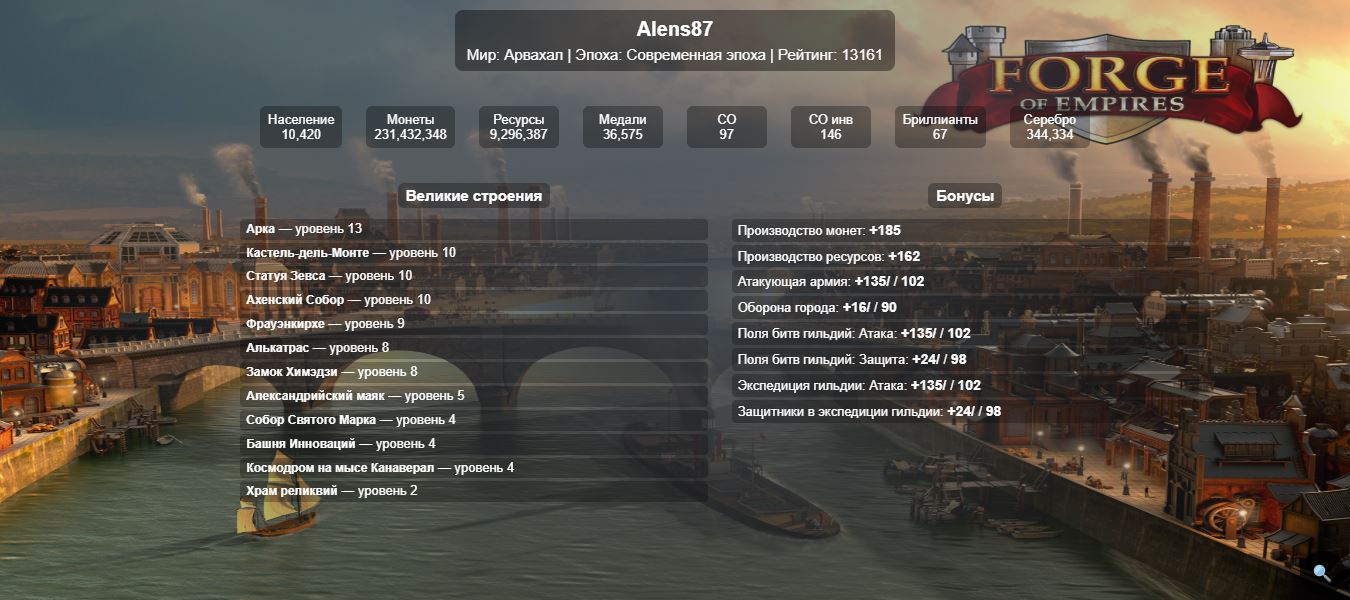Click the Ресурсы stat box

518,127
